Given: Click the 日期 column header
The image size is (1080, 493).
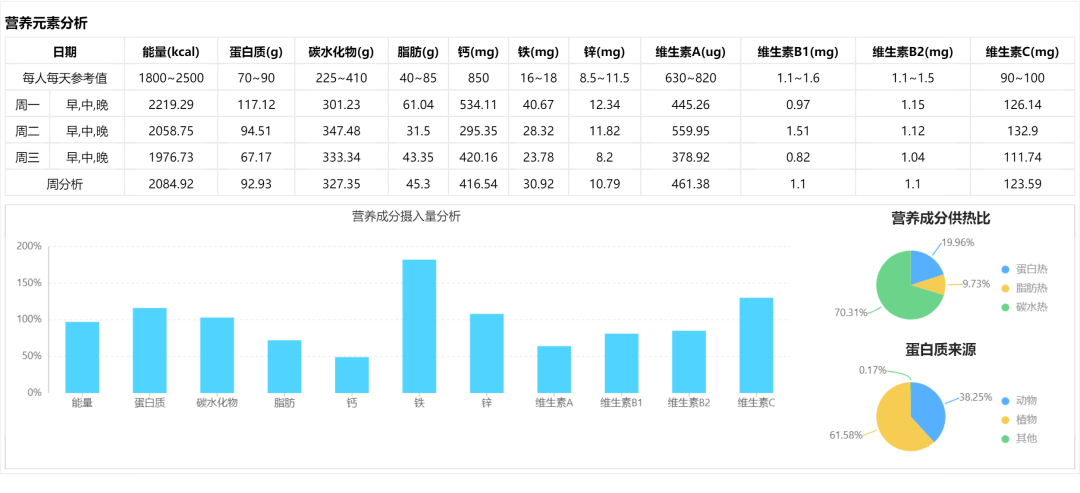Looking at the screenshot, I should coord(65,51).
